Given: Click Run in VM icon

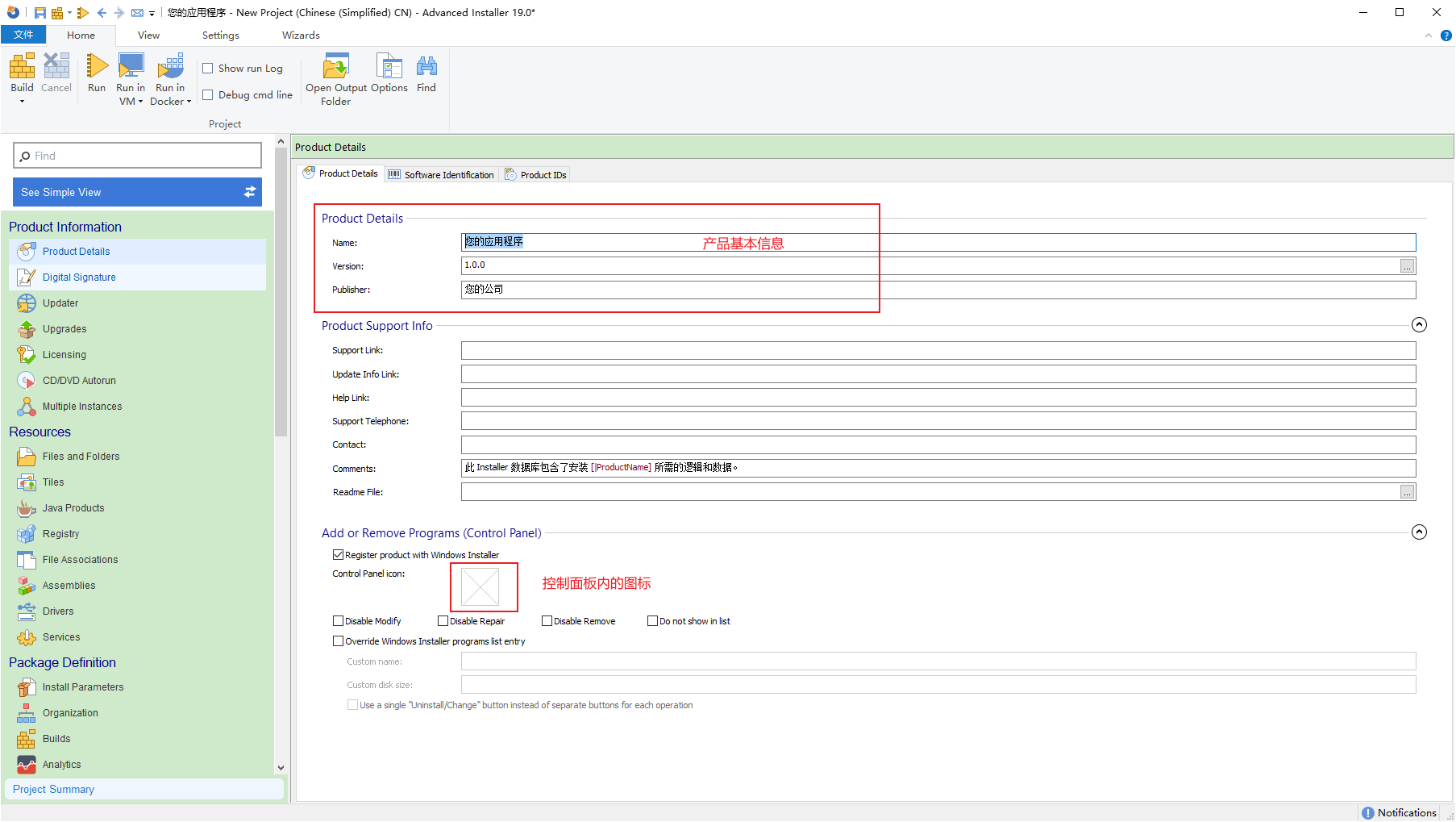Looking at the screenshot, I should pos(131,66).
